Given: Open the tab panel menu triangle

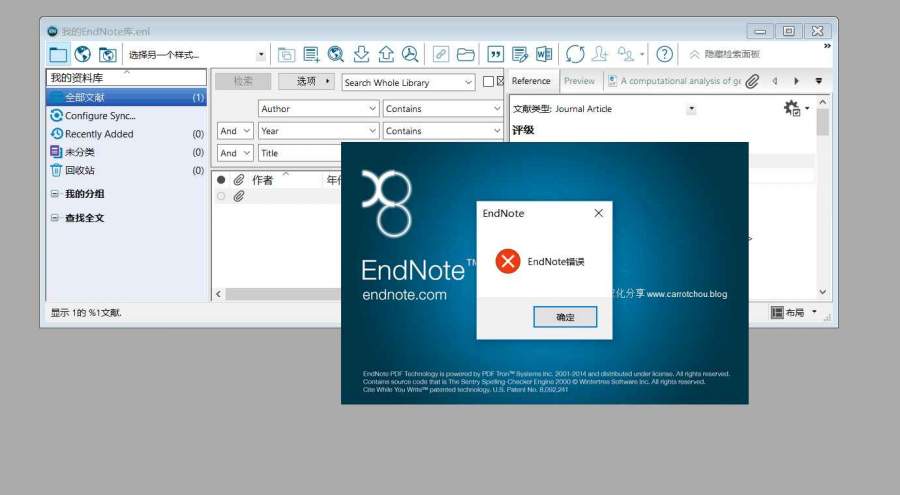Looking at the screenshot, I should coord(818,81).
